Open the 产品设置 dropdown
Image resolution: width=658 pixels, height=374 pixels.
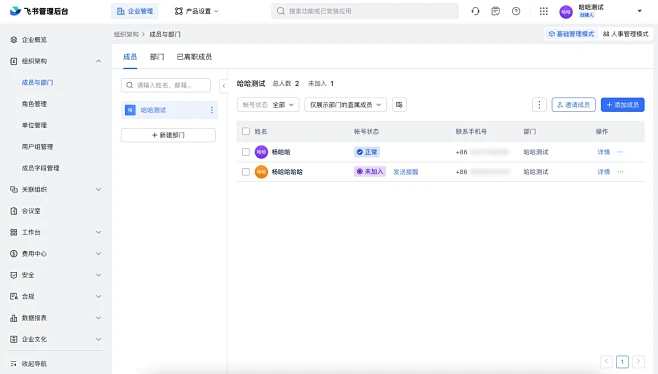(x=197, y=11)
